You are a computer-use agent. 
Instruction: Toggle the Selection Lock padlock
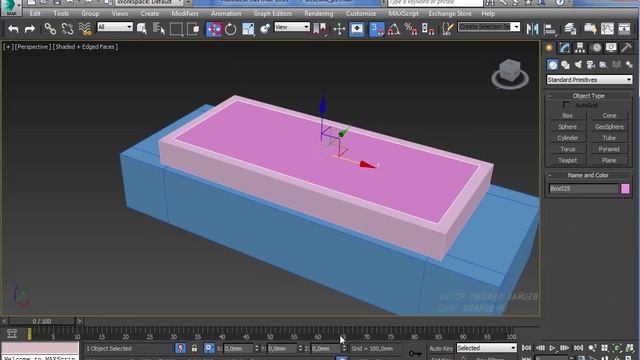click(x=194, y=348)
